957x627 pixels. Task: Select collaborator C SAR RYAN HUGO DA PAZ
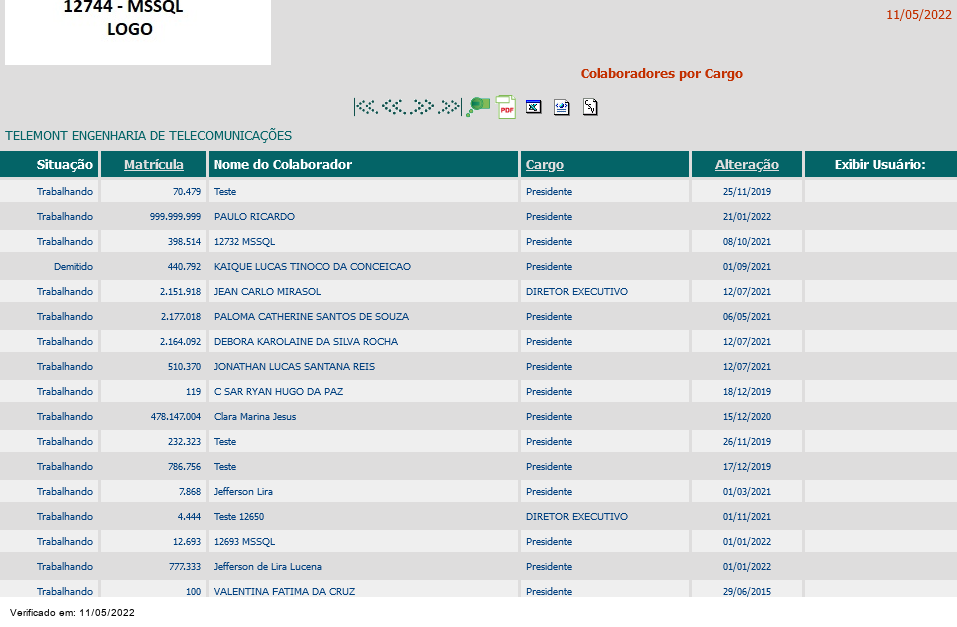[278, 392]
